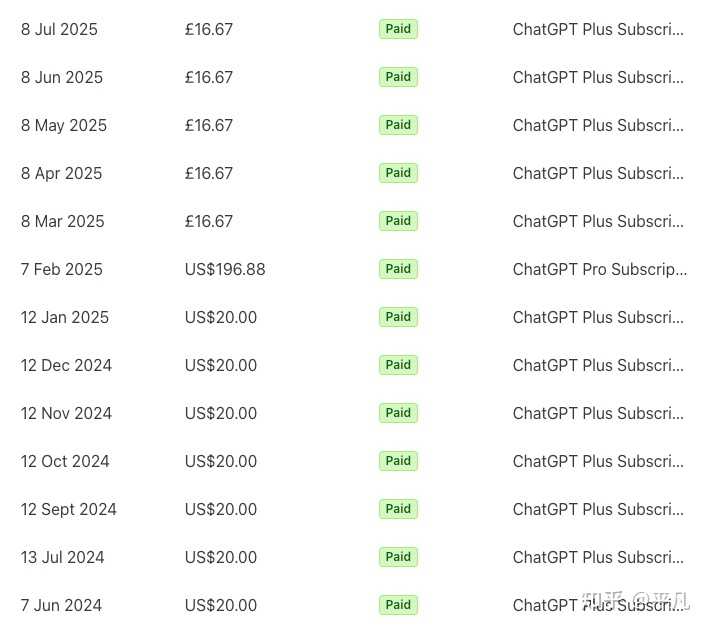Open ChatGPT Plus description for 8 Mar 2025
708x629 pixels.
coord(598,221)
